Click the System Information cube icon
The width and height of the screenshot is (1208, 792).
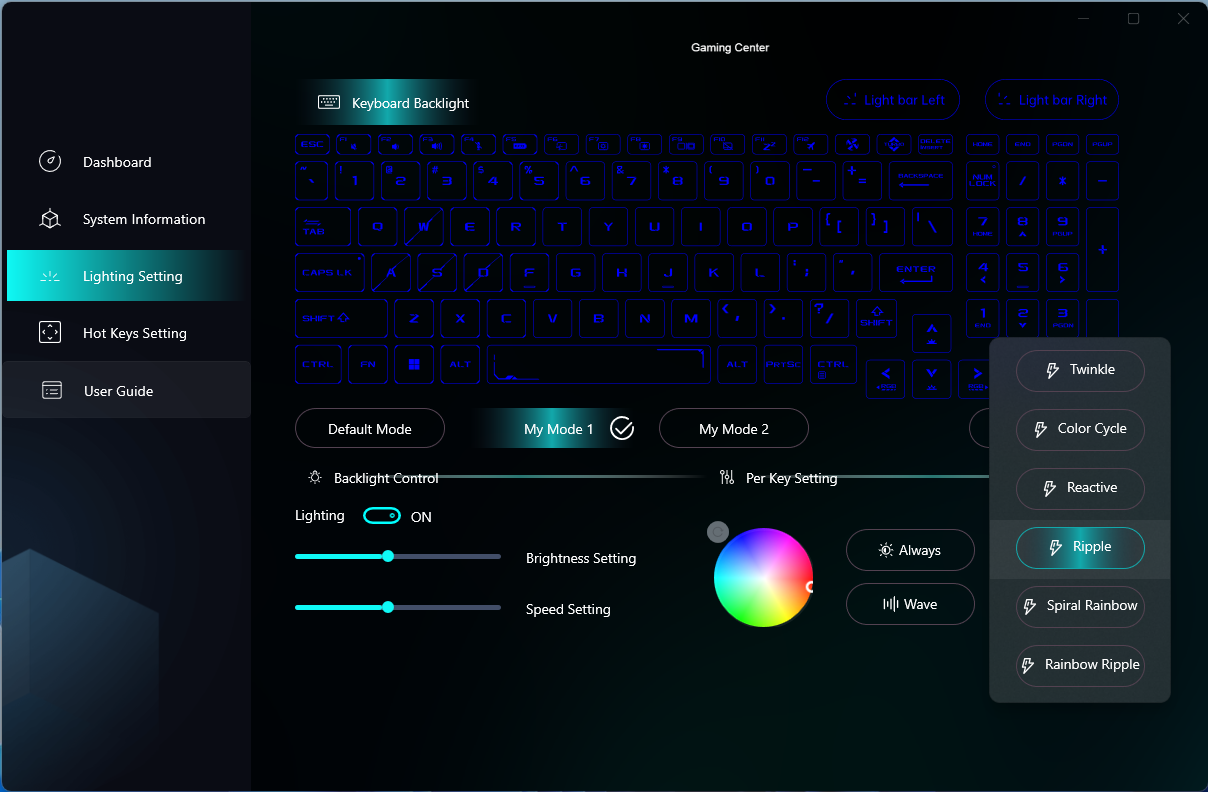[50, 219]
